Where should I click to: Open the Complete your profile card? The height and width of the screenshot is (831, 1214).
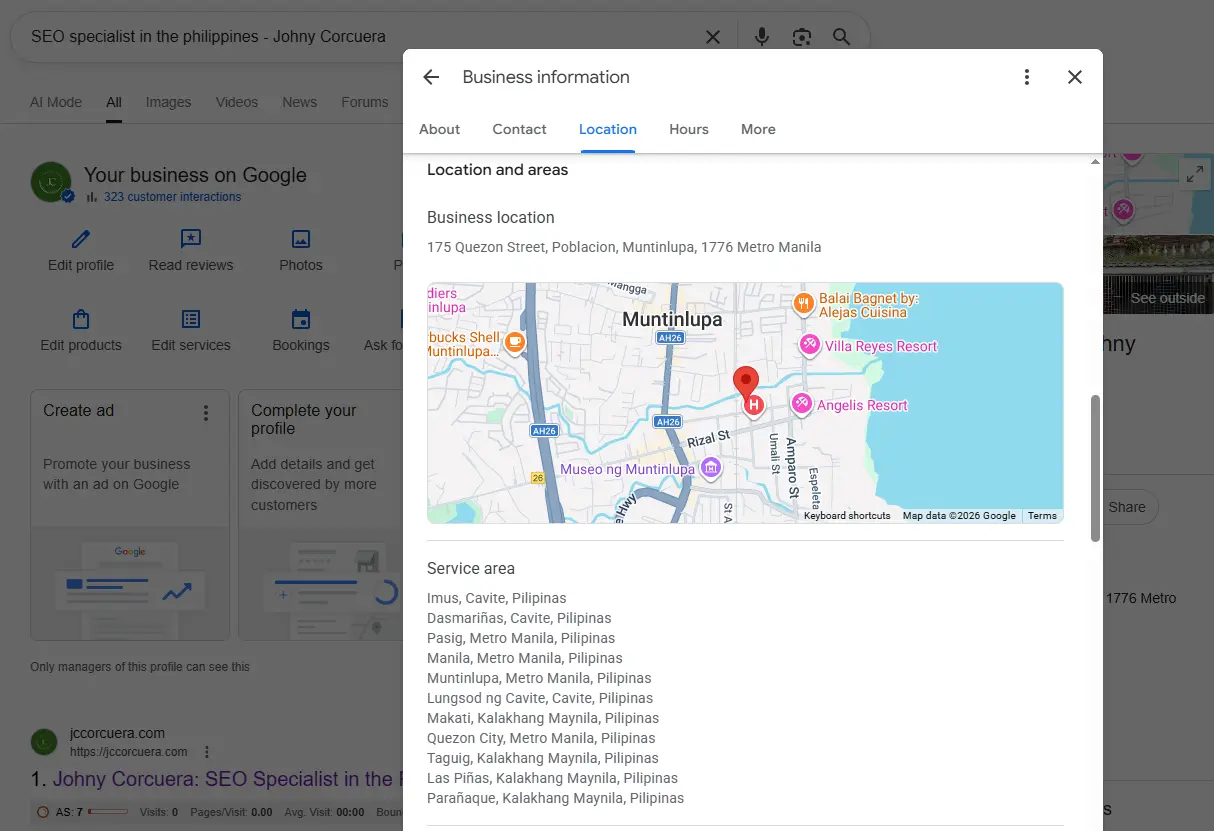320,515
